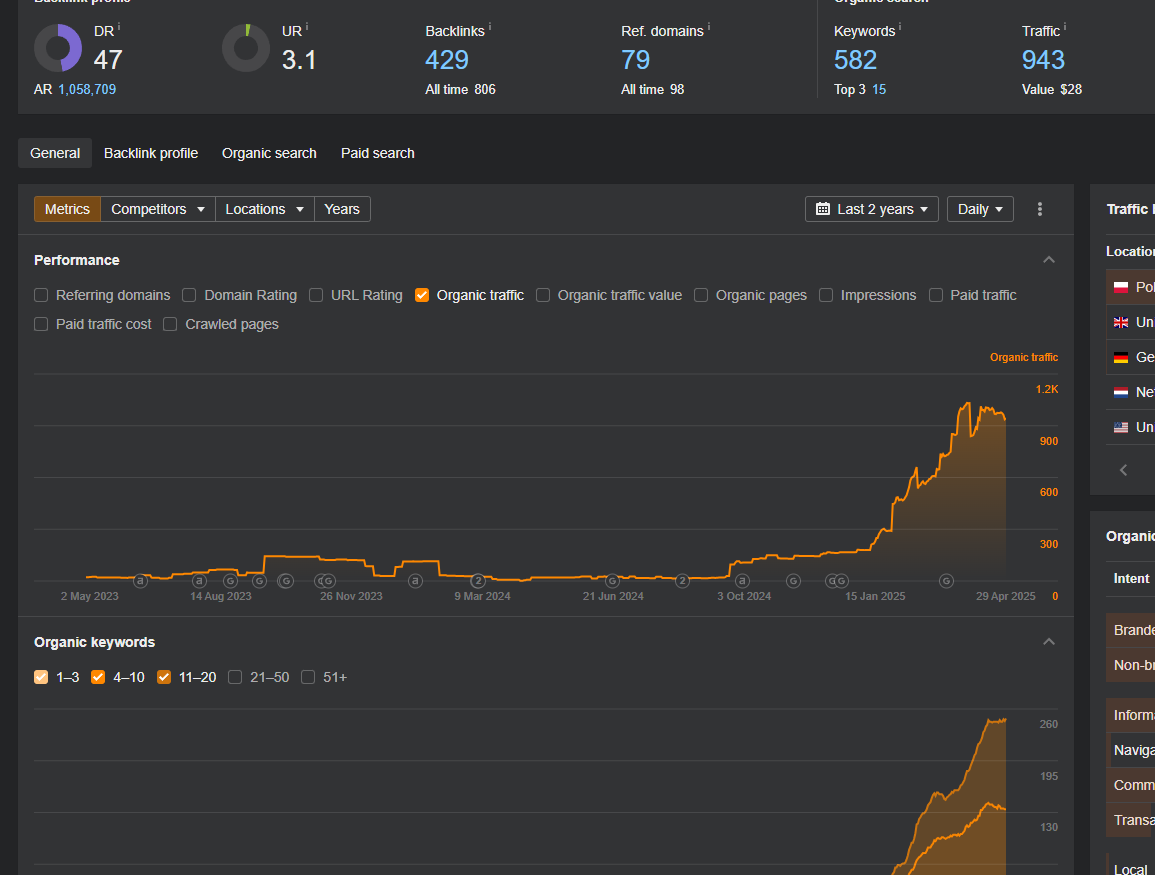Open the three-dot chart options menu
1155x875 pixels.
coord(1040,209)
